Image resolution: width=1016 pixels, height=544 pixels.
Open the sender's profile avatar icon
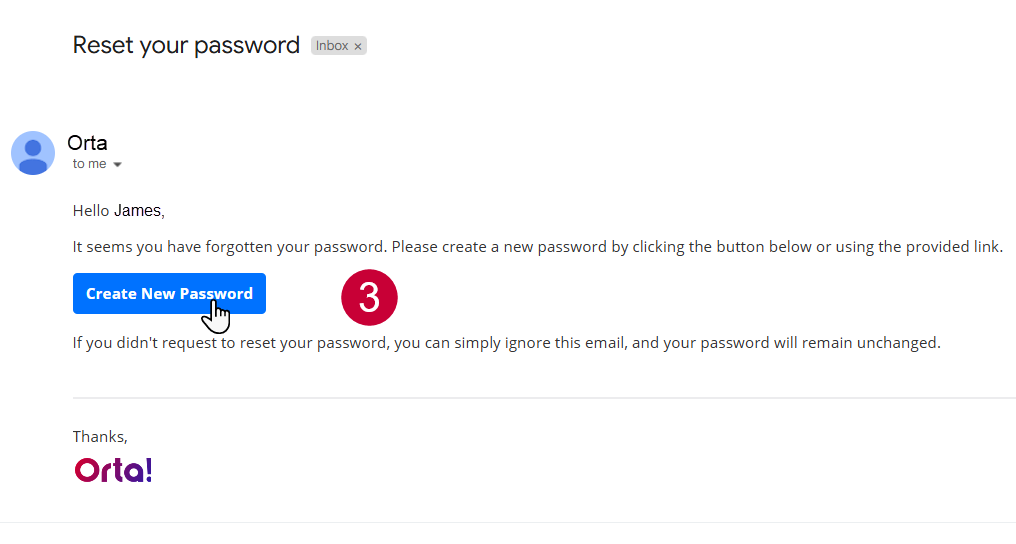33,153
